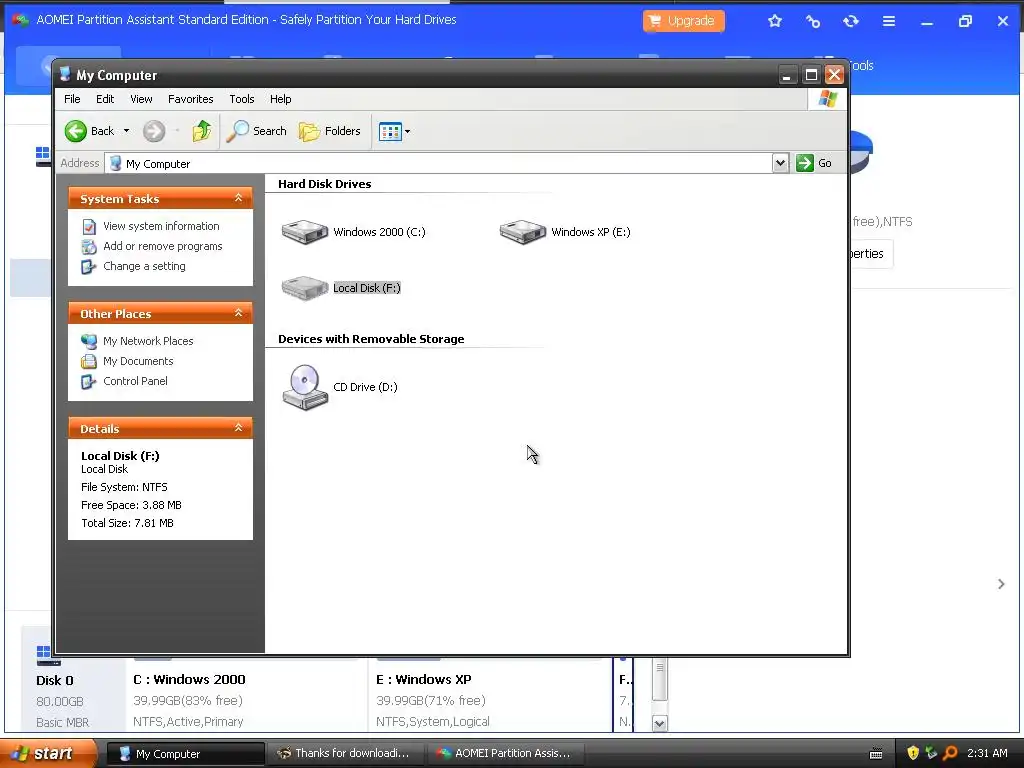Open the Windows 2000 (C:) drive icon
This screenshot has width=1024, height=768.
point(304,232)
